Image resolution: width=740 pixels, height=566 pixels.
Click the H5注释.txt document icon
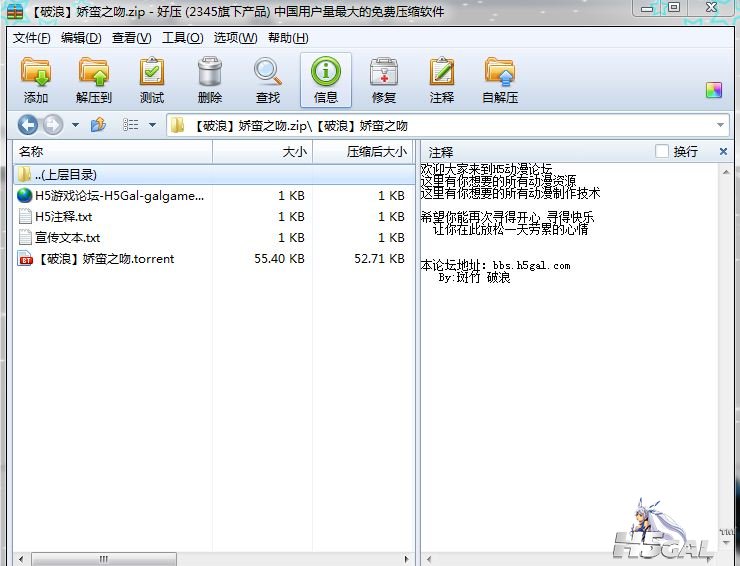pos(25,216)
